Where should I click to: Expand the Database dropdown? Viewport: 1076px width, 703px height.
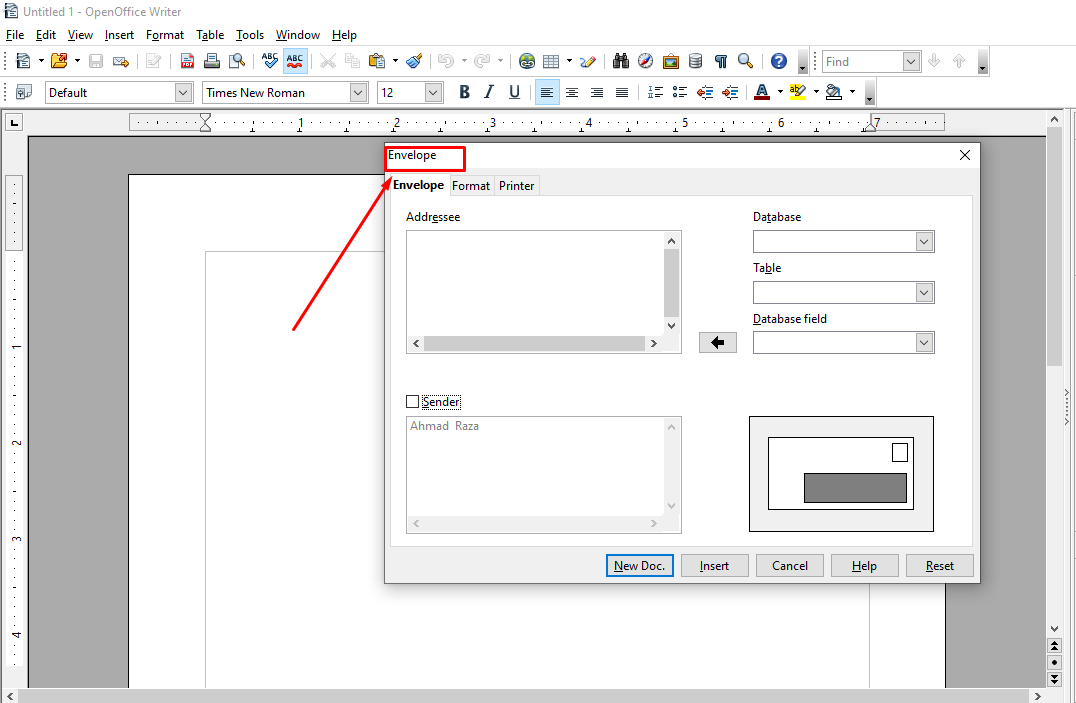point(924,242)
